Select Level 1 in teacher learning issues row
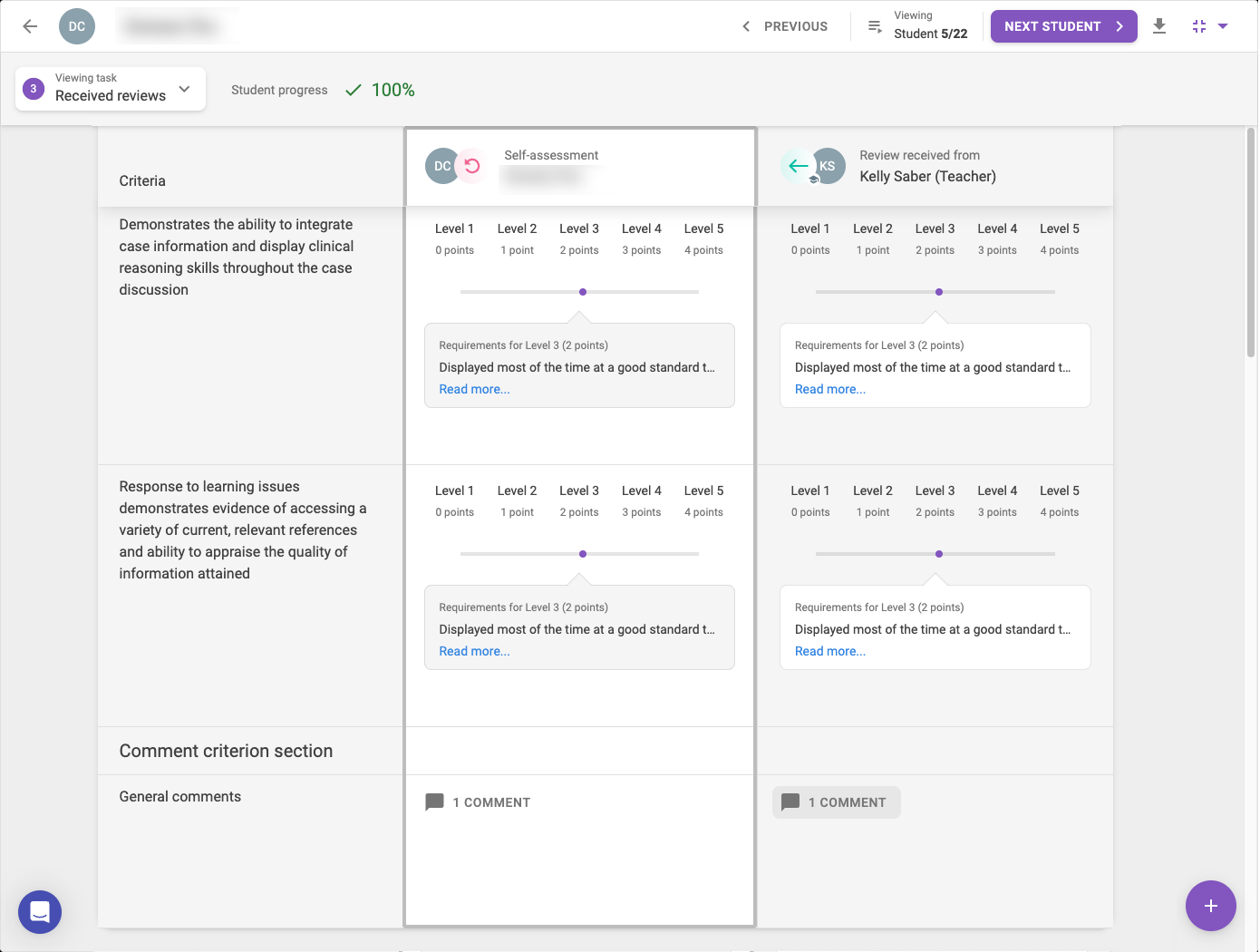Screen dimensions: 1260x952 point(809,500)
